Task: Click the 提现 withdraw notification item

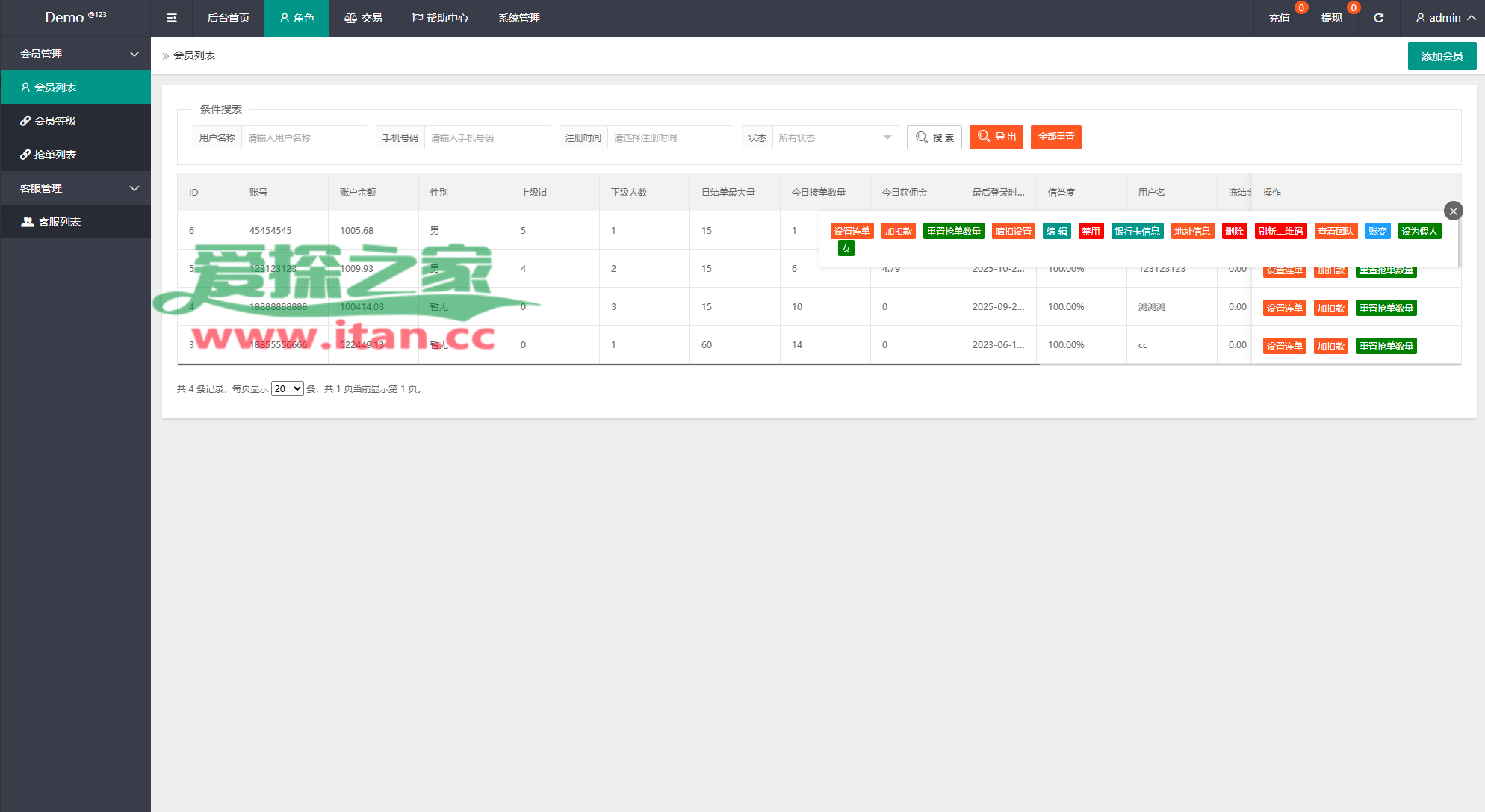Action: pyautogui.click(x=1331, y=18)
